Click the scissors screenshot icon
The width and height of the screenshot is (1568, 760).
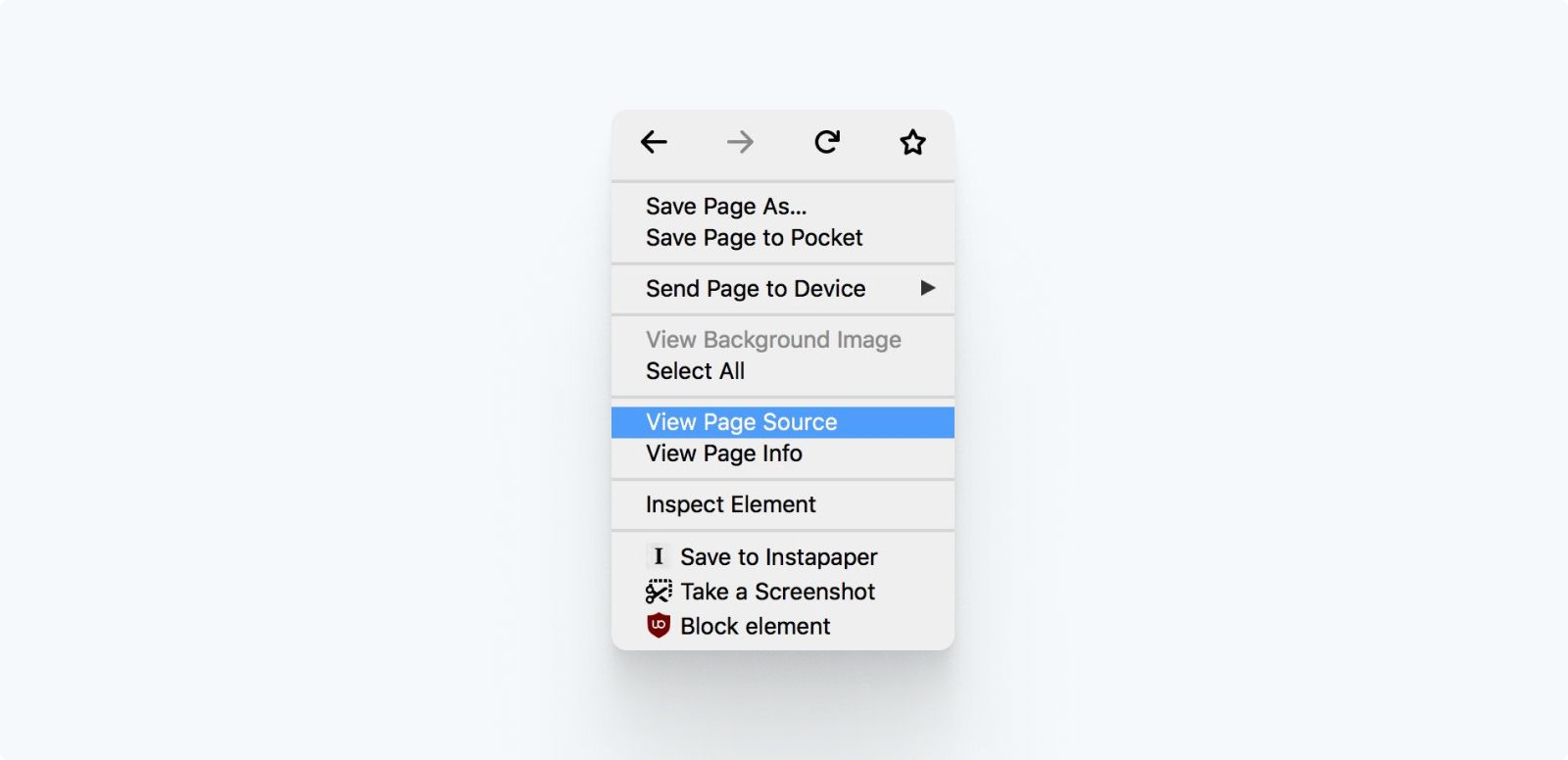pyautogui.click(x=659, y=592)
